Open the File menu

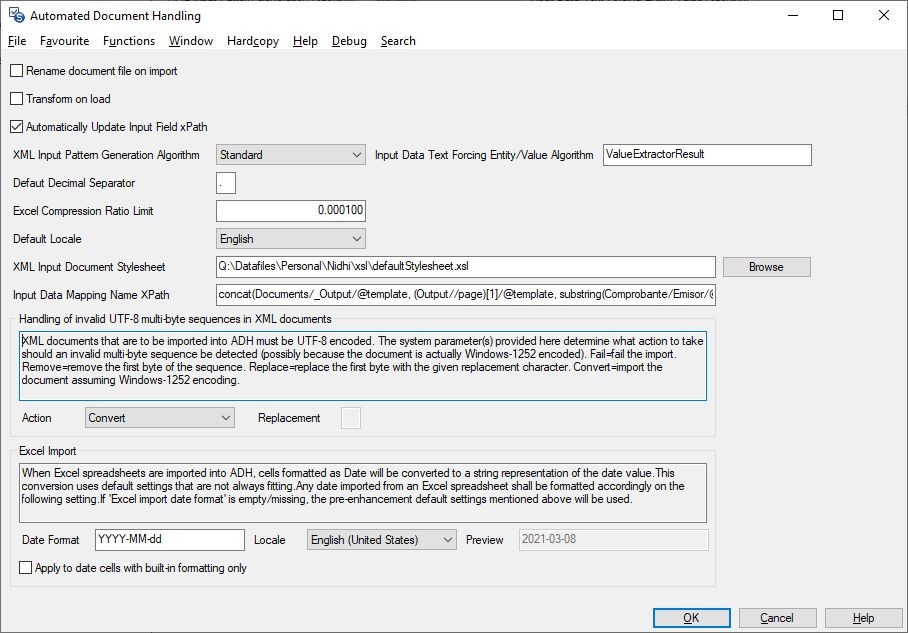[17, 41]
